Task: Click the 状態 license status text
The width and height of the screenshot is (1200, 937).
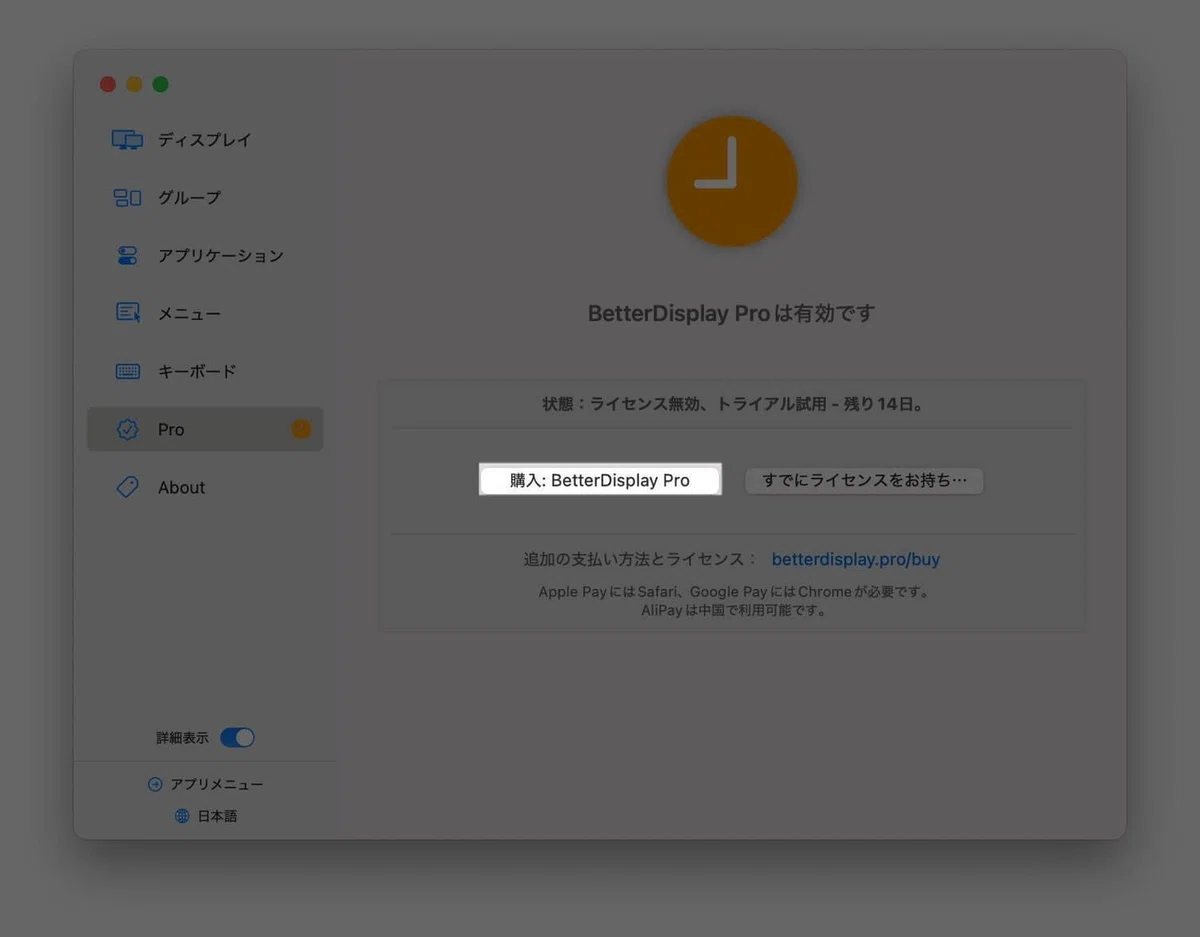Action: [733, 405]
